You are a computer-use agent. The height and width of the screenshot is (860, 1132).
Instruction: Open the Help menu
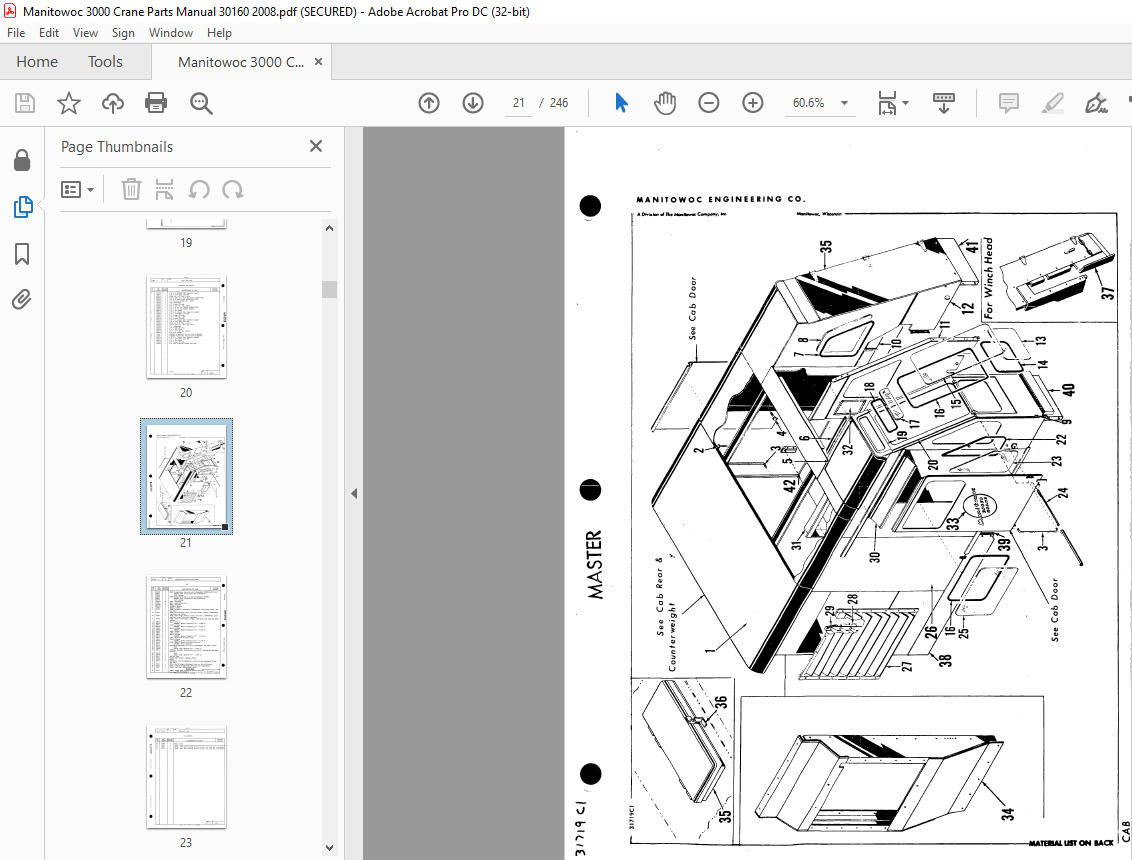219,32
